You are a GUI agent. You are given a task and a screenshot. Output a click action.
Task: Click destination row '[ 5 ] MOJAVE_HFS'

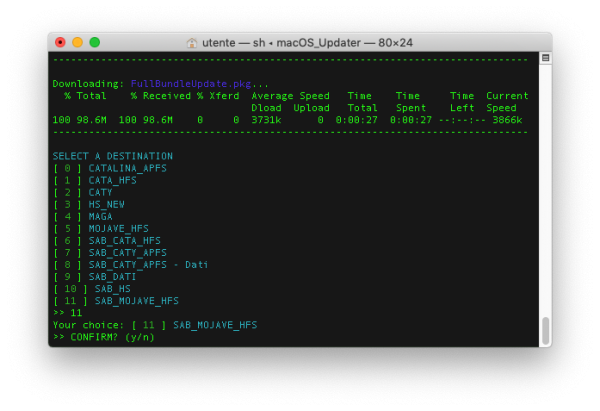[x=101, y=228]
